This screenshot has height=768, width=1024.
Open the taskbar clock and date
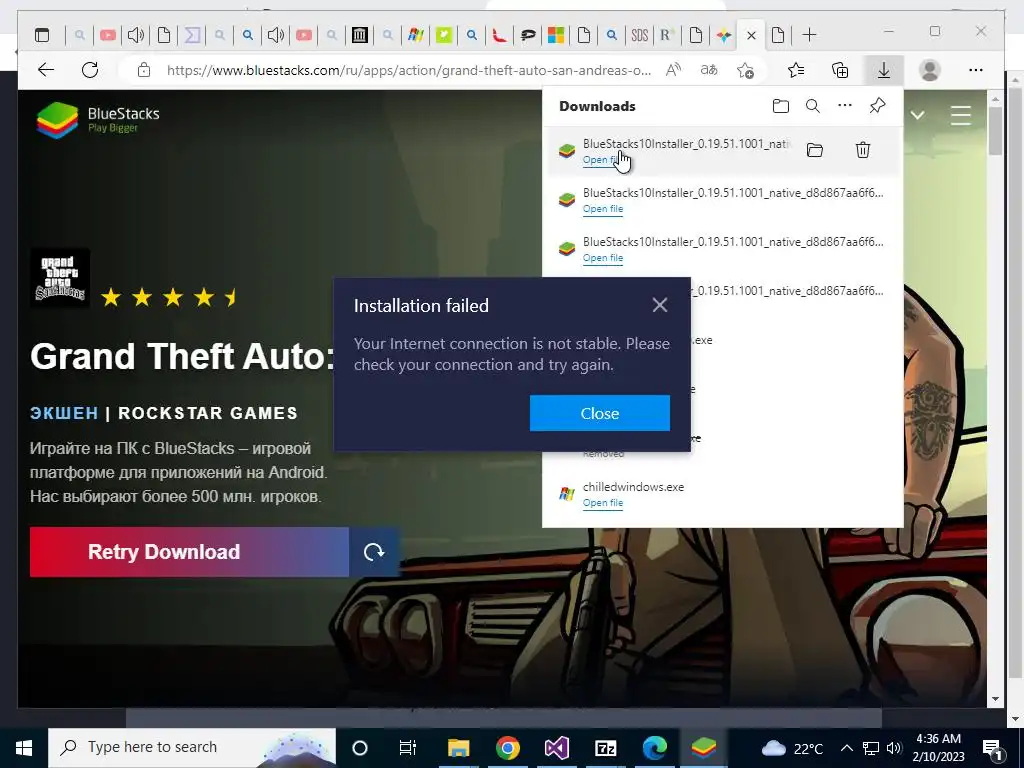click(x=938, y=748)
